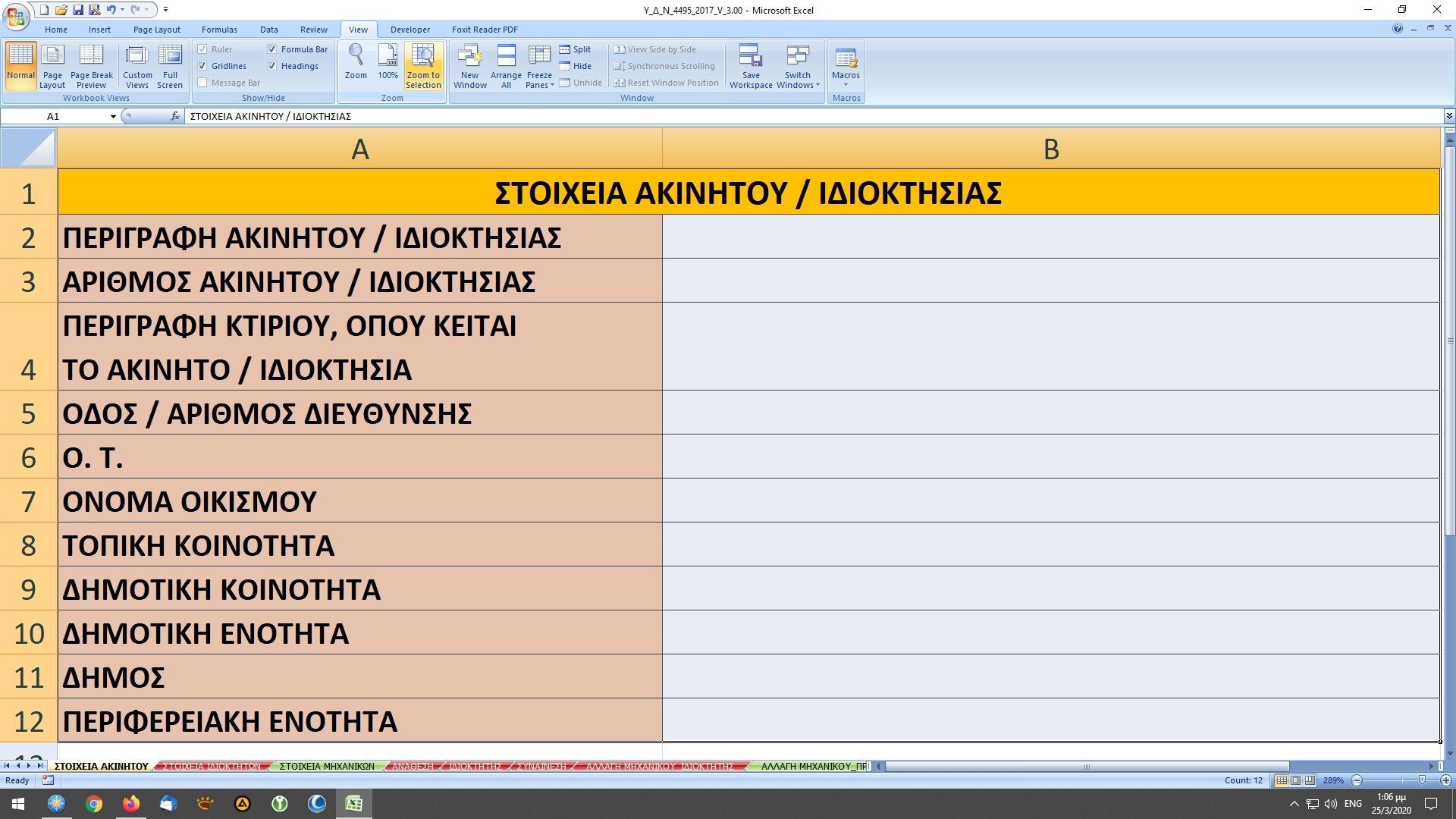Open the Page Break Preview view
The image size is (1456, 819).
[91, 65]
